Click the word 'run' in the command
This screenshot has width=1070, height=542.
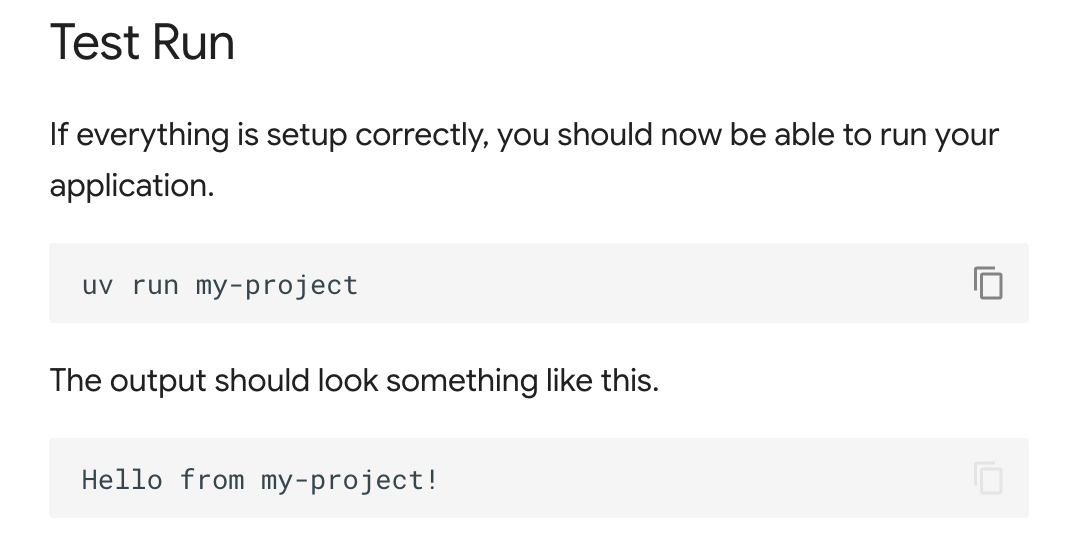155,285
